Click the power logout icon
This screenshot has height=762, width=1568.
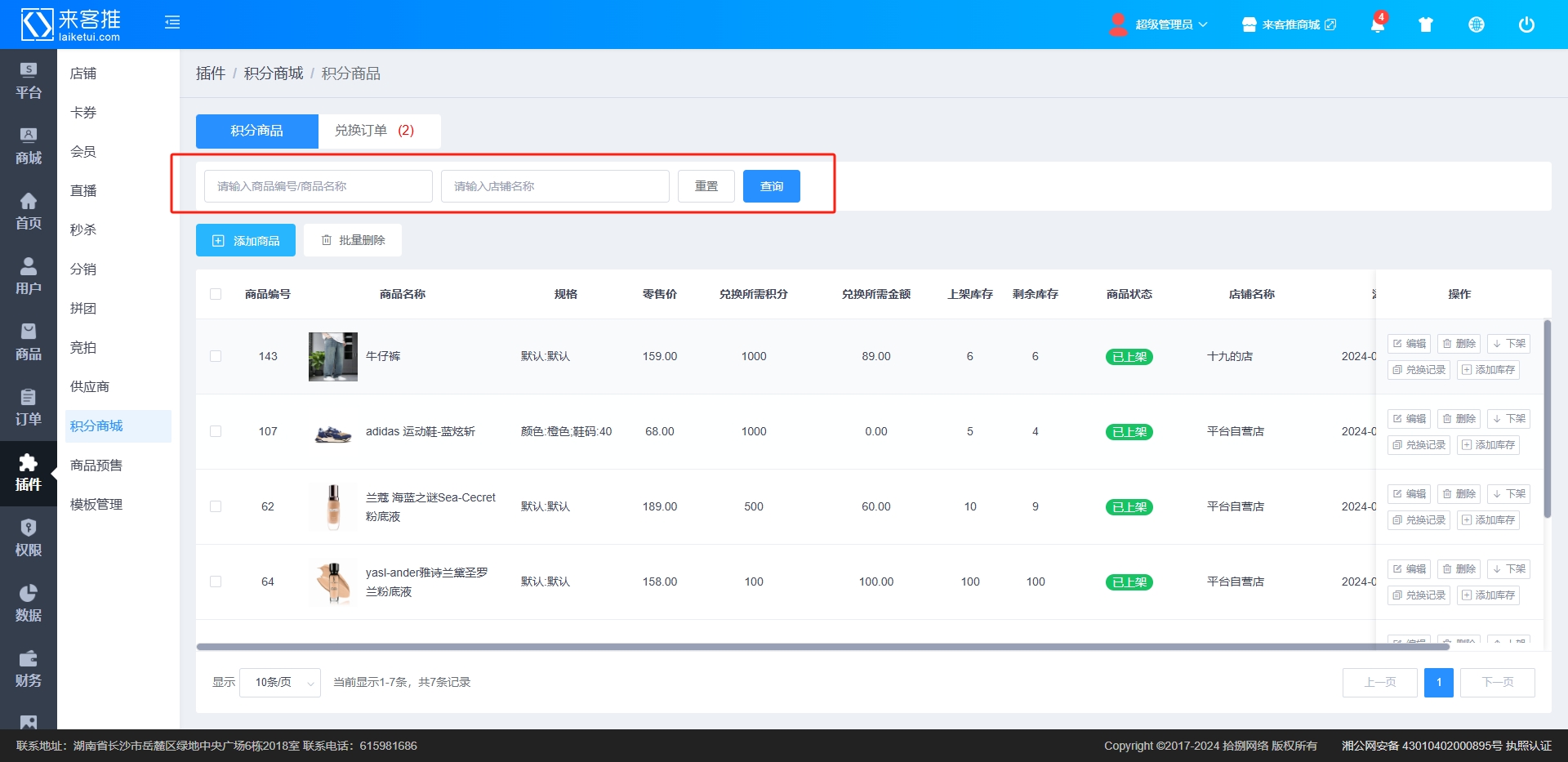pos(1526,25)
